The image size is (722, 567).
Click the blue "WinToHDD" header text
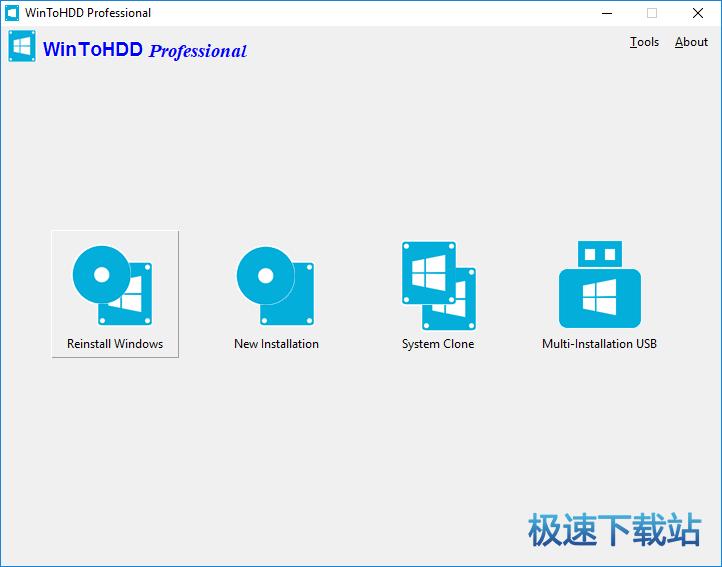tap(93, 49)
